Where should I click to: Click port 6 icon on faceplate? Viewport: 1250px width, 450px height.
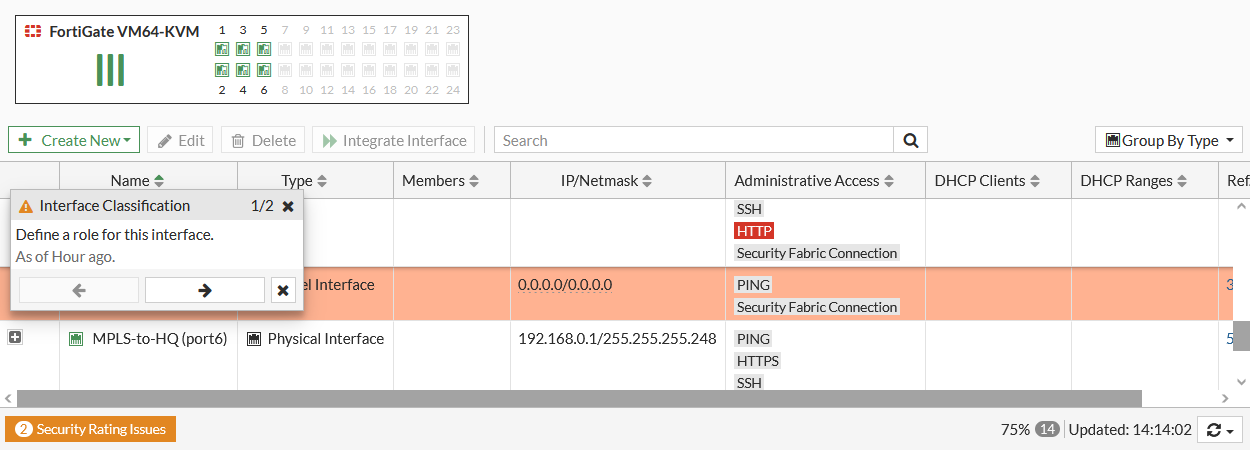(264, 70)
